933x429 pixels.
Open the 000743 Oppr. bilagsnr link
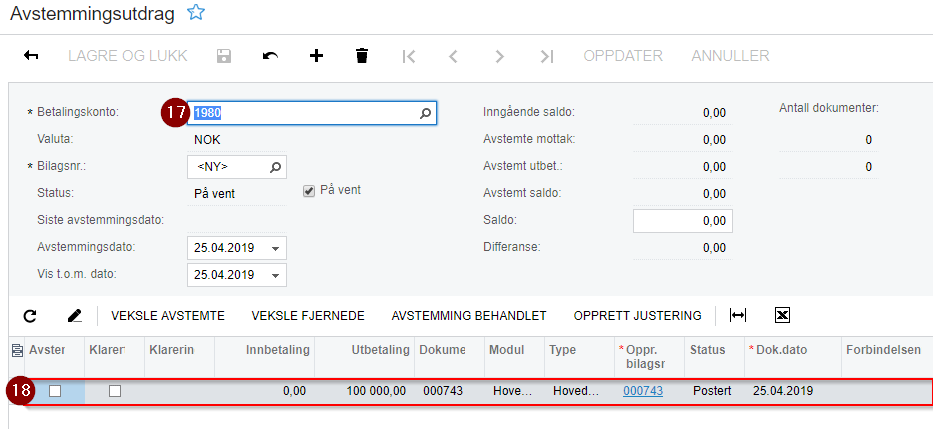point(642,391)
